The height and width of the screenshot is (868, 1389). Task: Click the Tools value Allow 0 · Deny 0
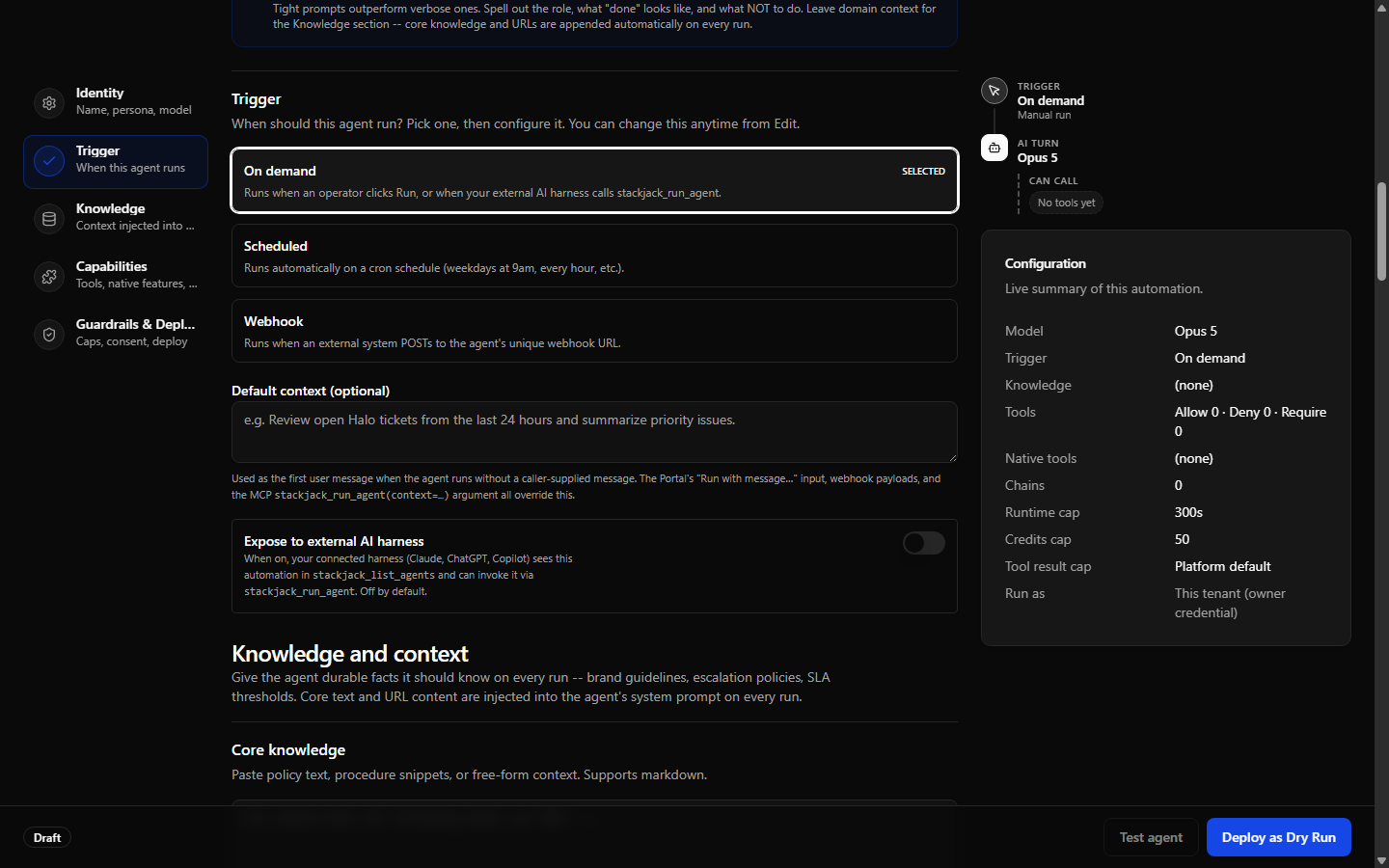click(x=1250, y=421)
